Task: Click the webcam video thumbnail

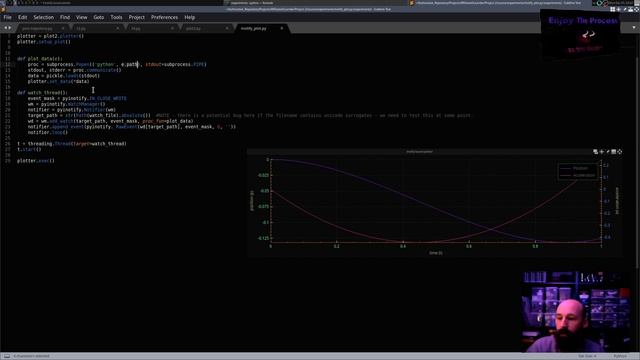Action: 577,311
